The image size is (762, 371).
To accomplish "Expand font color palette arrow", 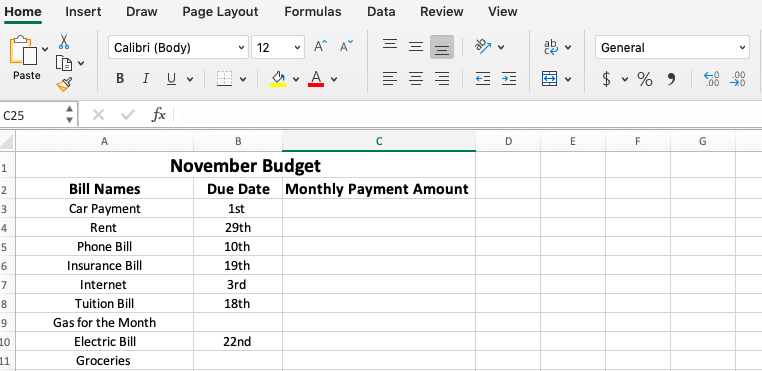I will click(334, 79).
